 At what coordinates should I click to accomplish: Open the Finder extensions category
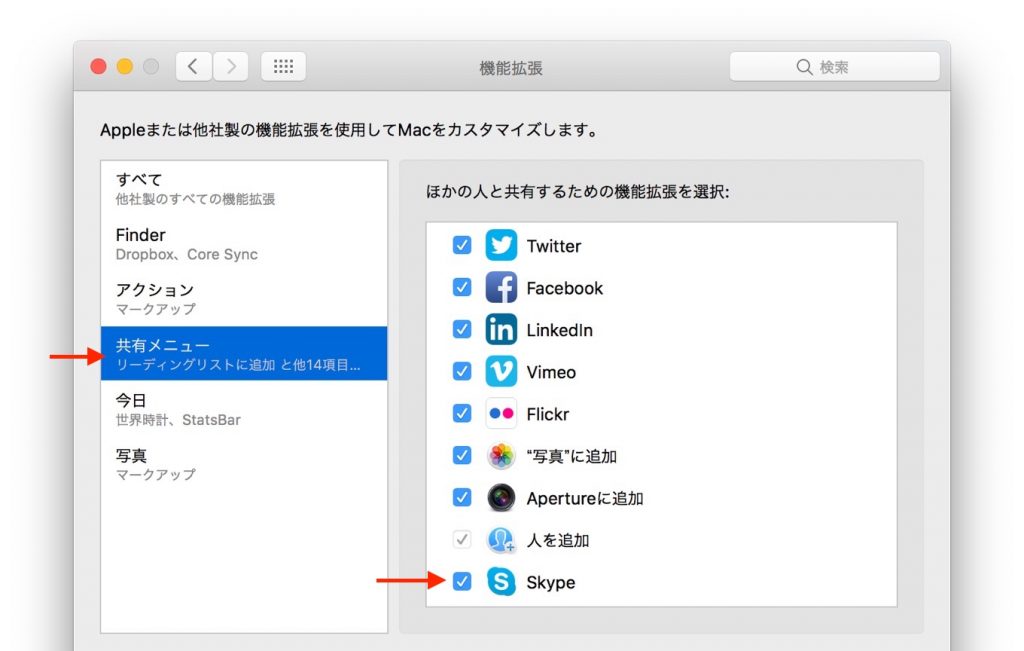click(243, 243)
